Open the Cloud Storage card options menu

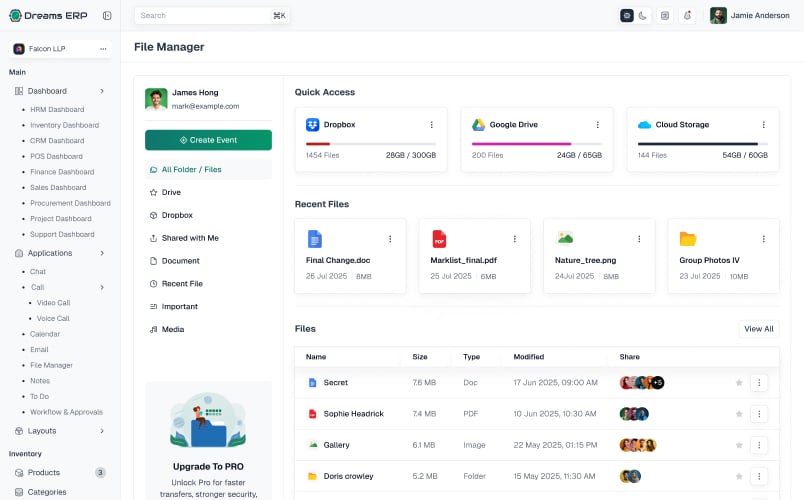point(763,125)
